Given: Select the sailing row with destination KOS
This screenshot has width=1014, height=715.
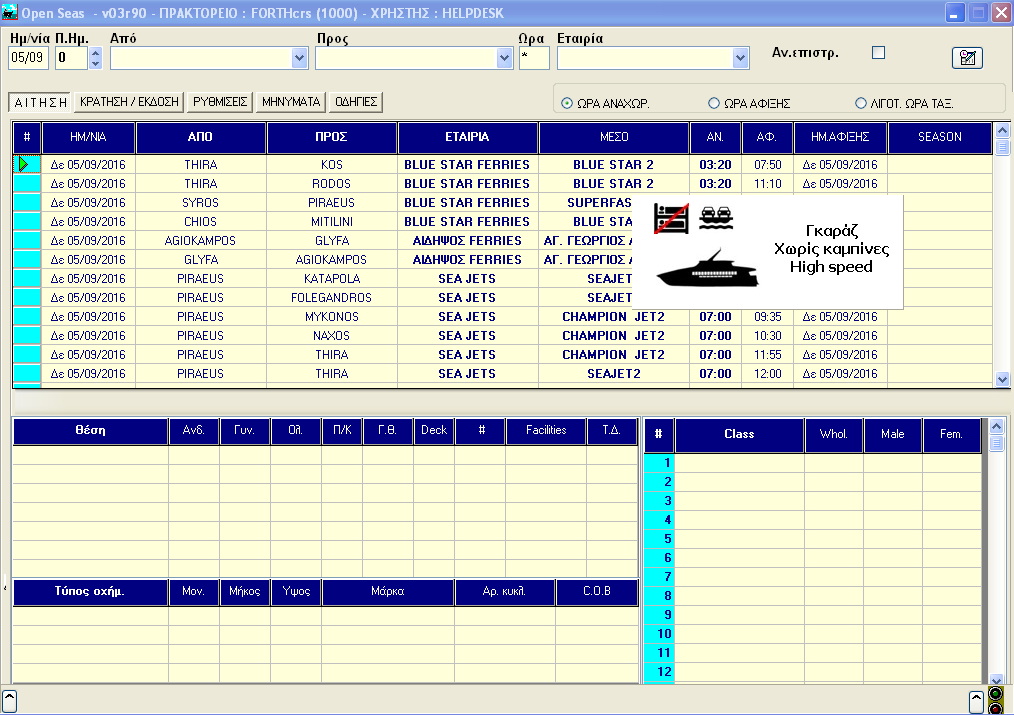Looking at the screenshot, I should 502,164.
